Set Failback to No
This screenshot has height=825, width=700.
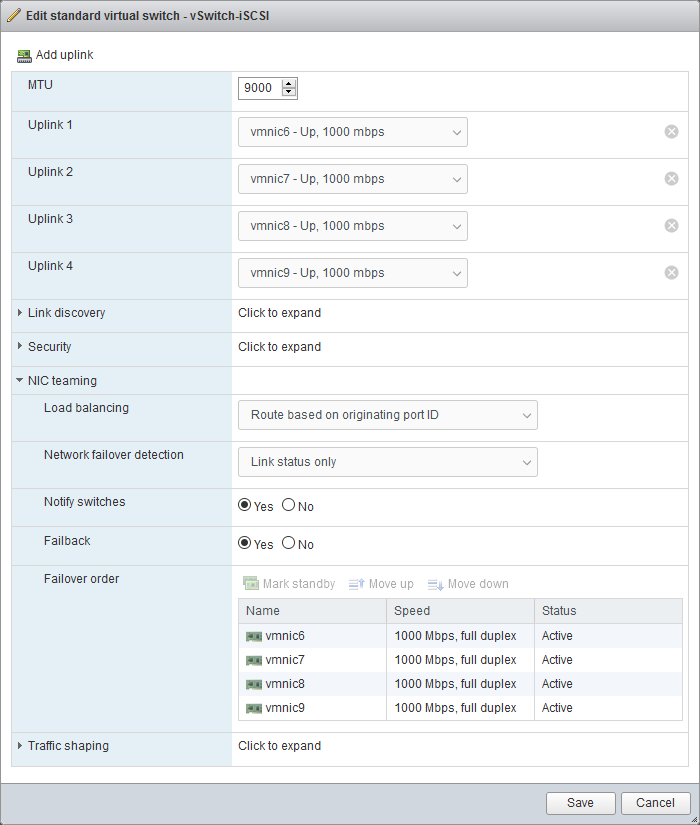coord(289,544)
